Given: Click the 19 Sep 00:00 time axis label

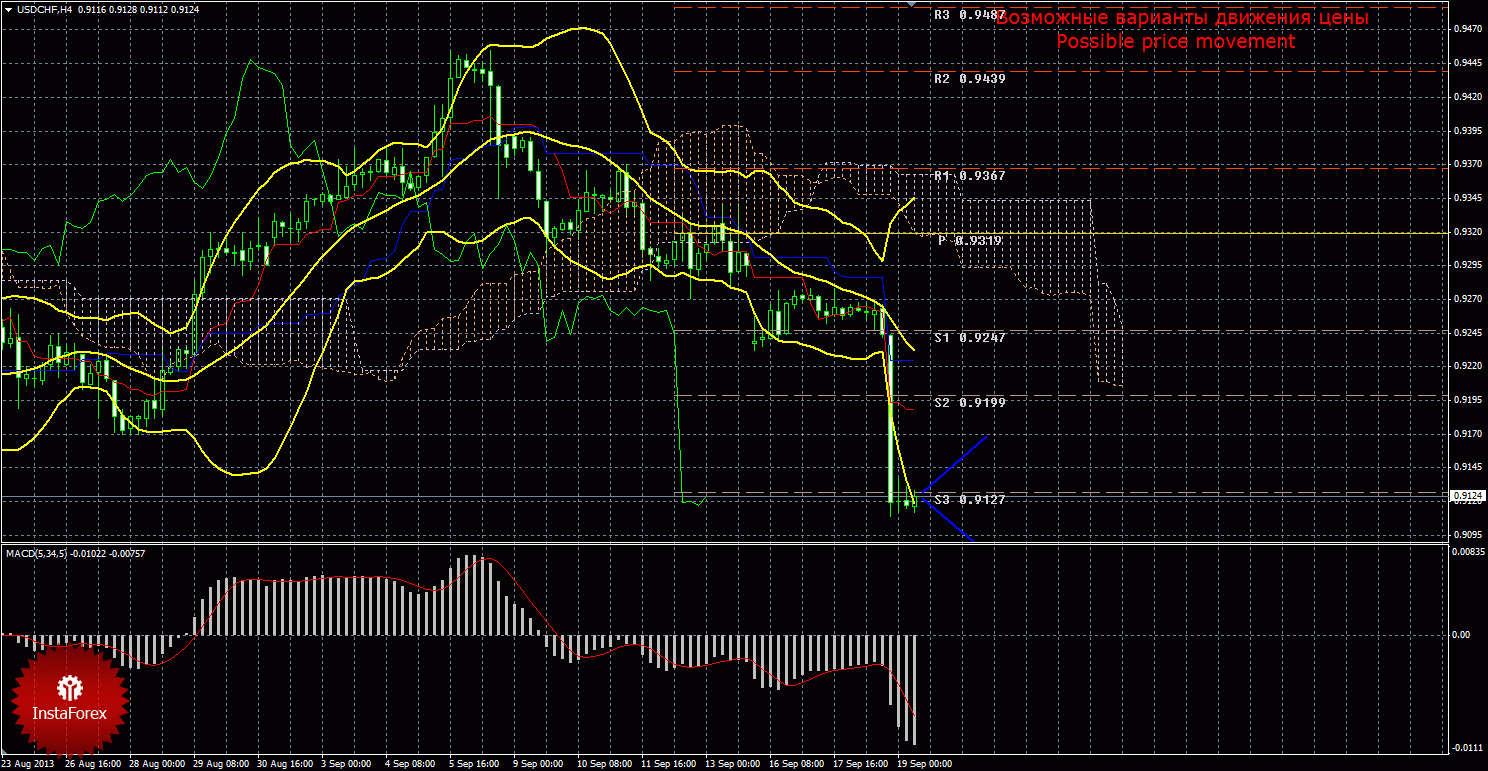Looking at the screenshot, I should tap(923, 764).
